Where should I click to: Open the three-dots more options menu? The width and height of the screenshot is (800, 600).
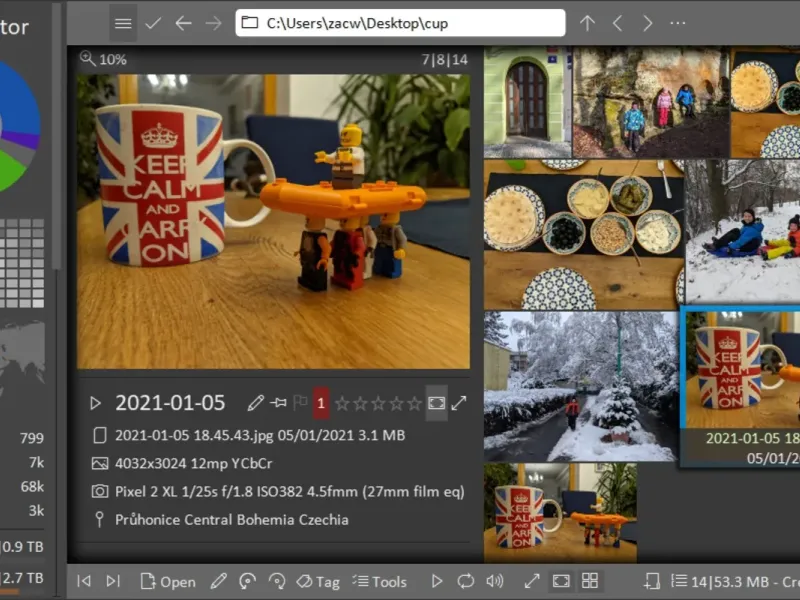point(678,23)
